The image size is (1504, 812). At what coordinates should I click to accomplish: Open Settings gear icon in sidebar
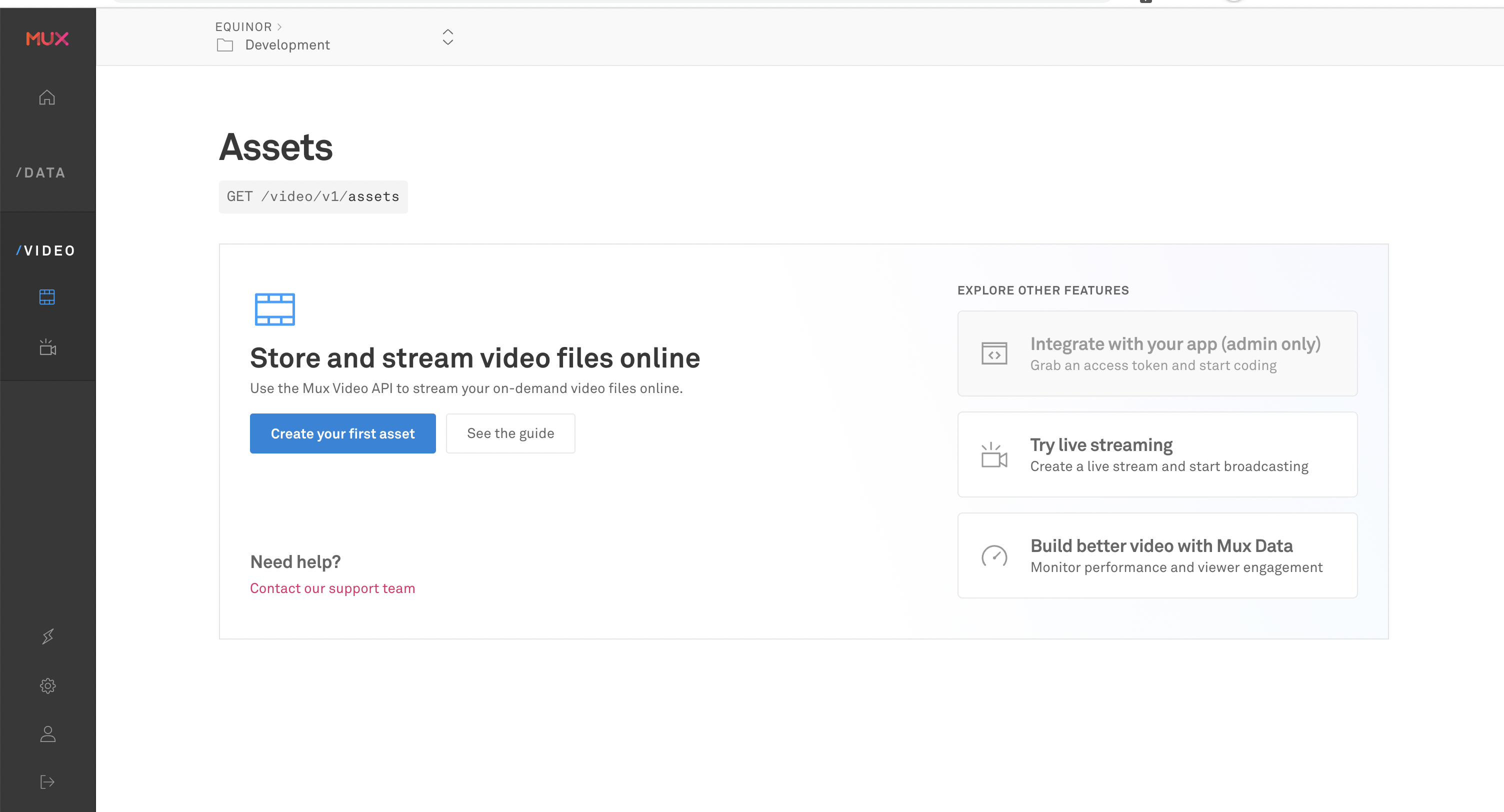(48, 686)
